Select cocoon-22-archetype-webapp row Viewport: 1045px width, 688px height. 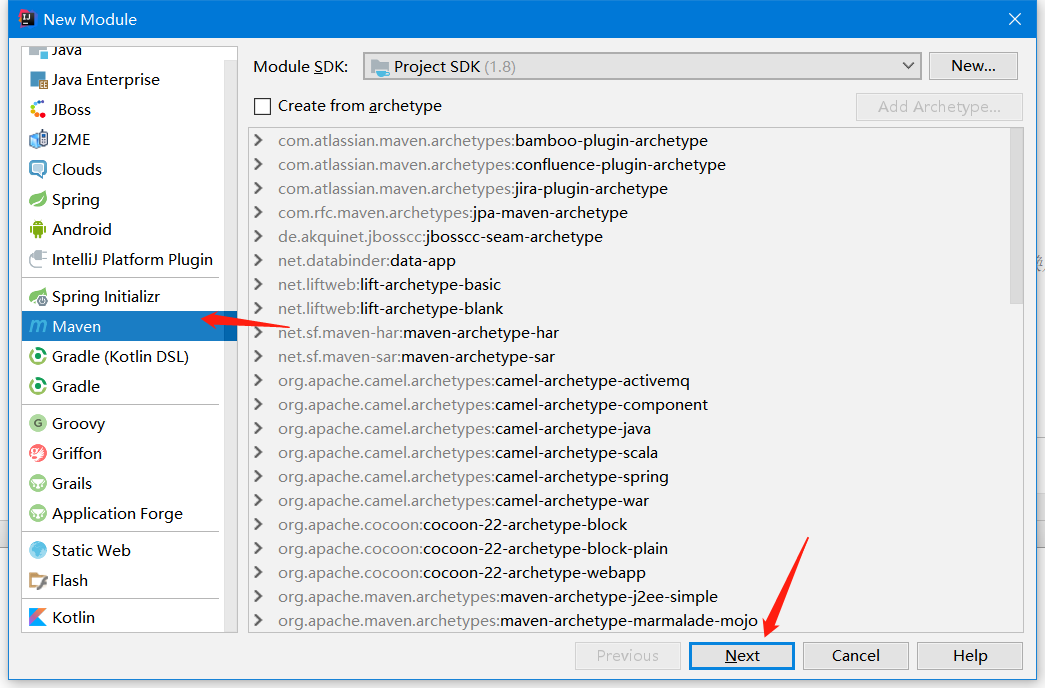629,573
